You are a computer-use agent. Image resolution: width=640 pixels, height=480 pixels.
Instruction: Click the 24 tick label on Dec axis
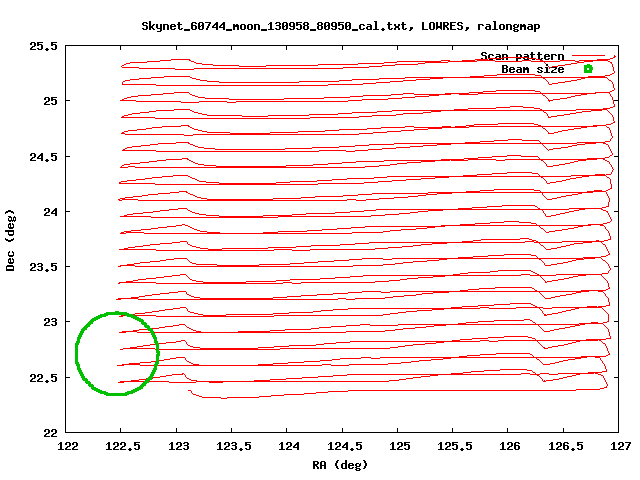tap(50, 212)
